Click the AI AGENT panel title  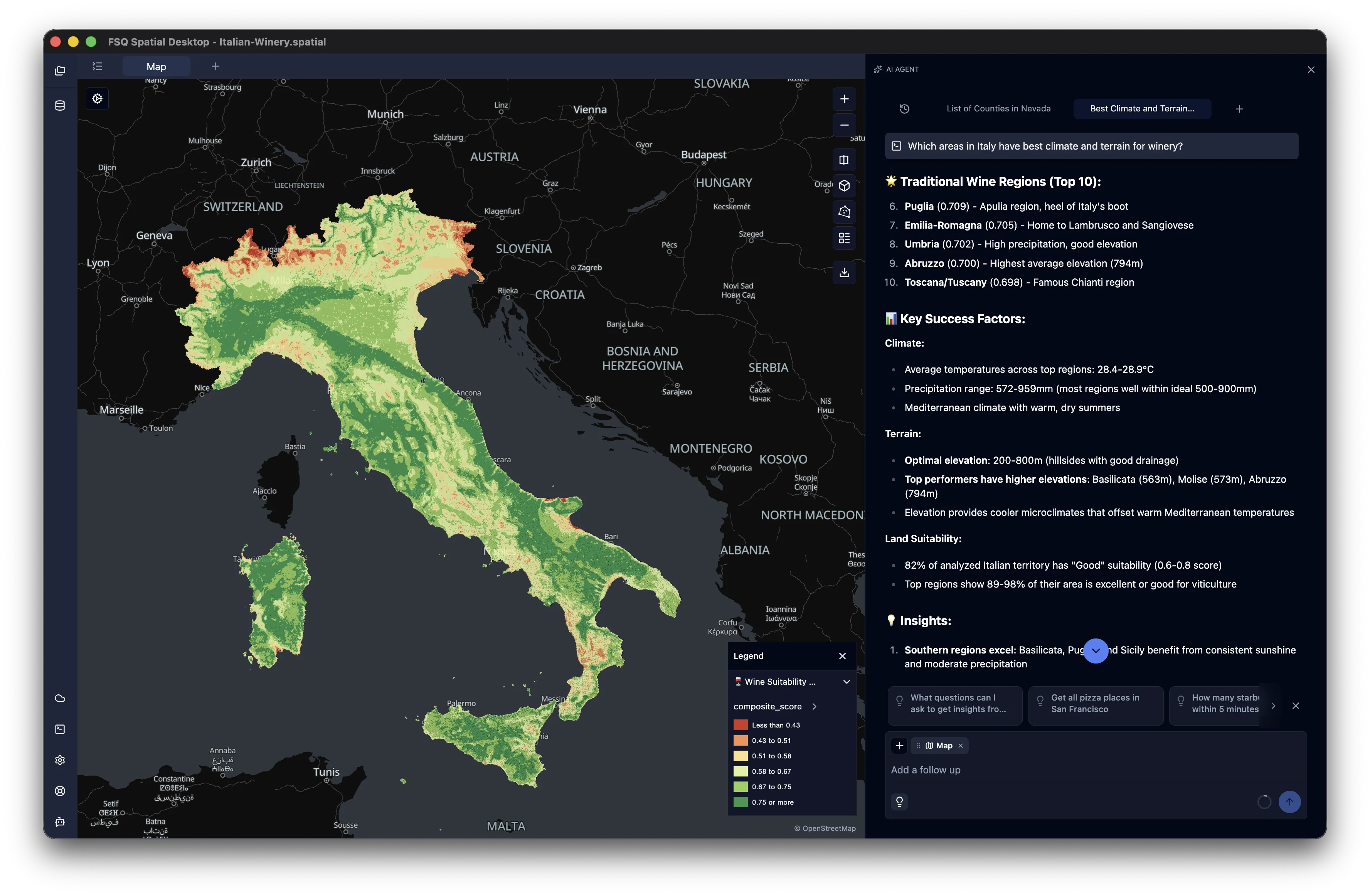(x=902, y=70)
